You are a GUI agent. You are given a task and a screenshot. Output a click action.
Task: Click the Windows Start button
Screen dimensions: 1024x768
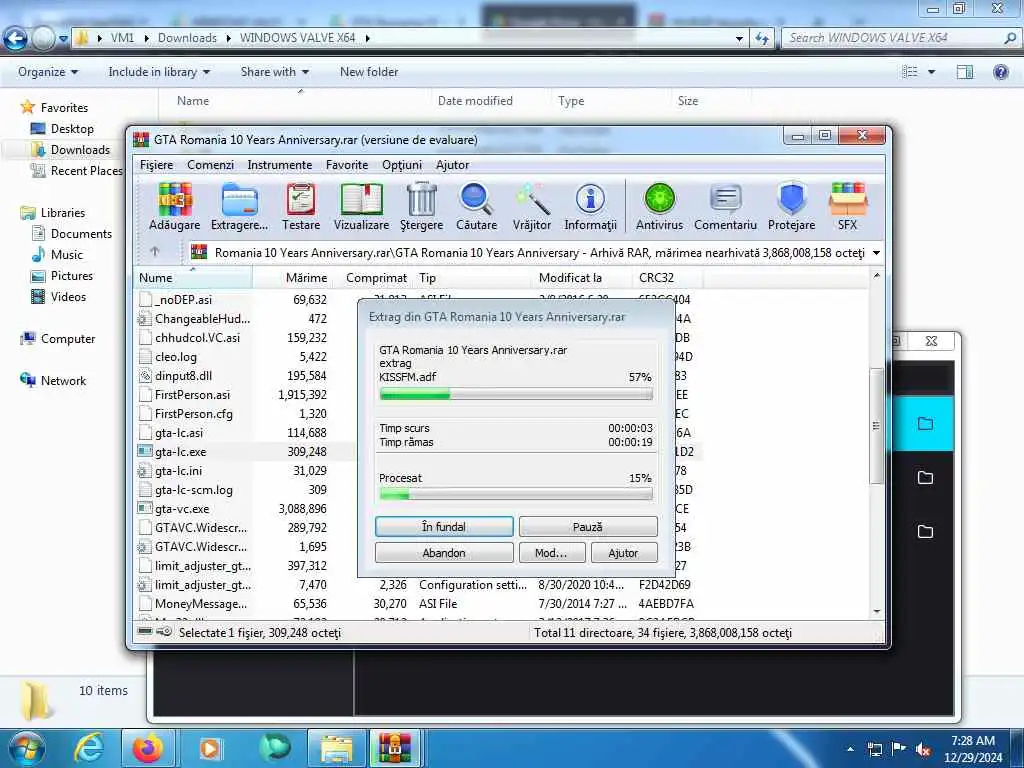point(26,748)
